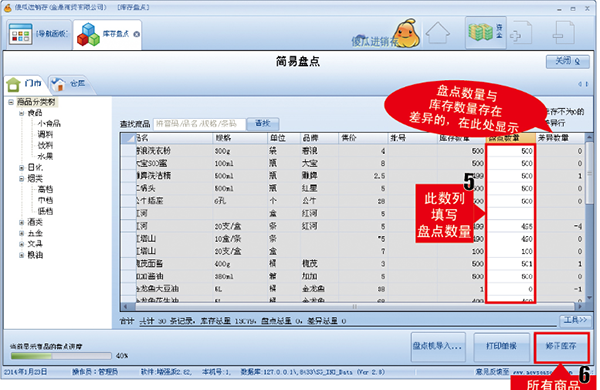Click horizontal scrollbar right arrow
The image size is (600, 390).
(580, 307)
